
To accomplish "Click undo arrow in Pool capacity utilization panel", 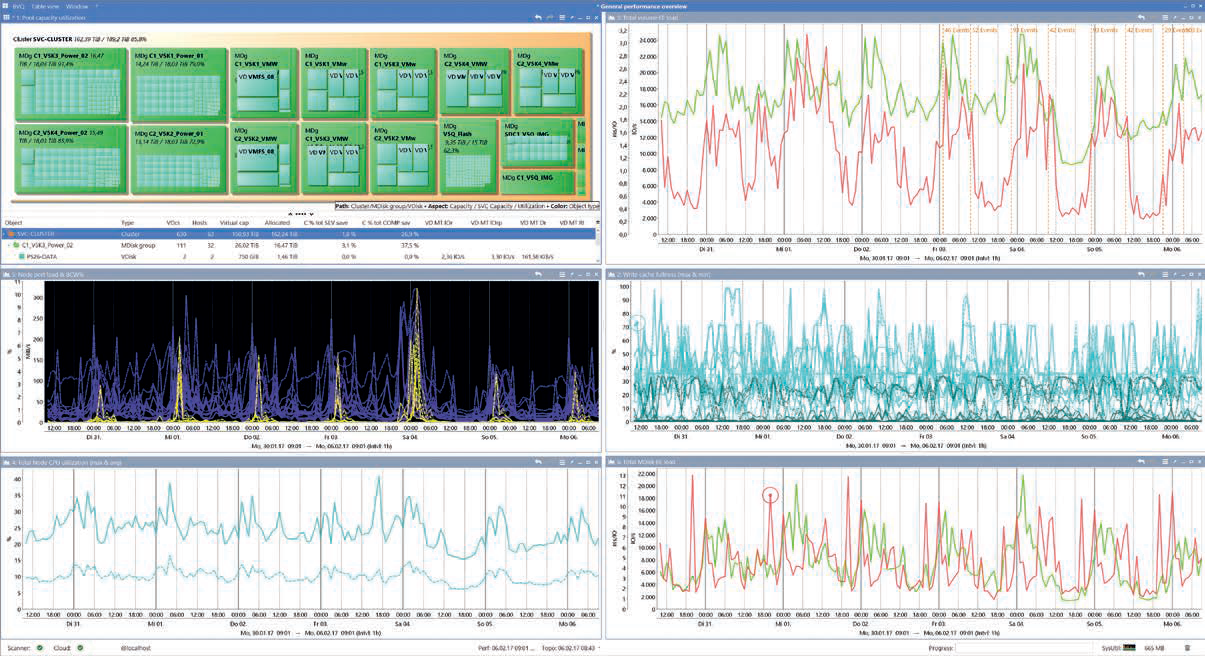I will [538, 17].
